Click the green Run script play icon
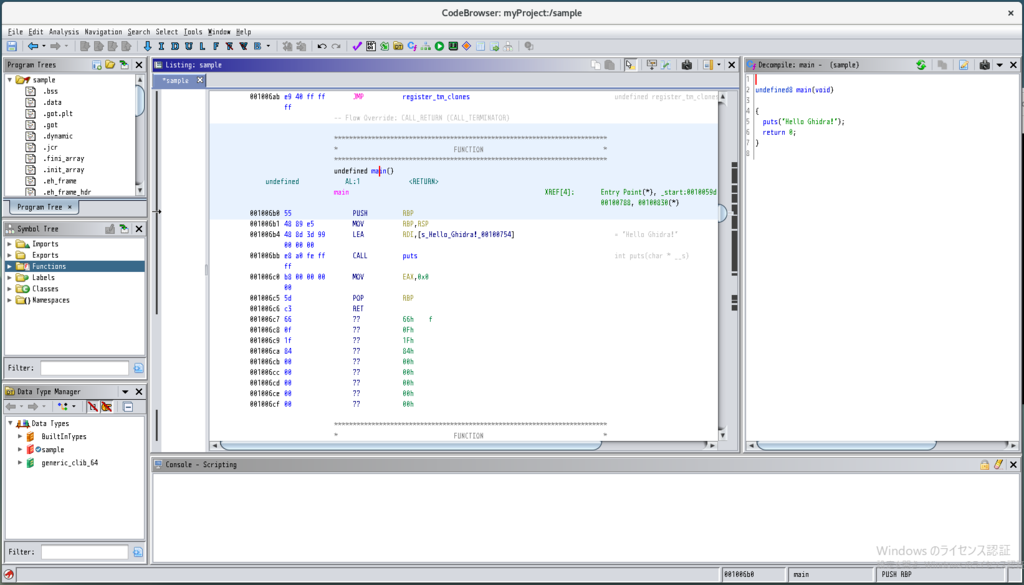 pyautogui.click(x=439, y=46)
